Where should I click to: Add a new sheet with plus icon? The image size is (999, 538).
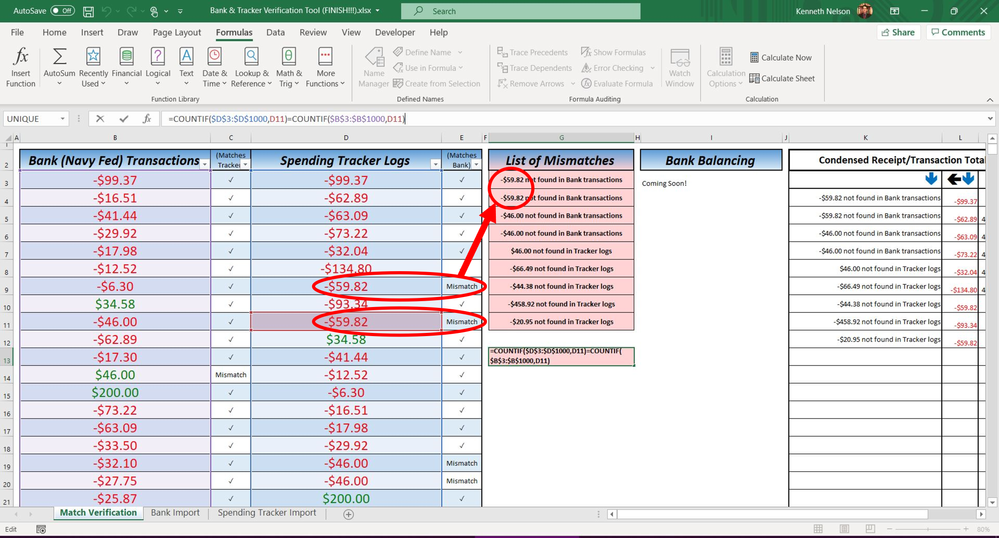[x=349, y=514]
